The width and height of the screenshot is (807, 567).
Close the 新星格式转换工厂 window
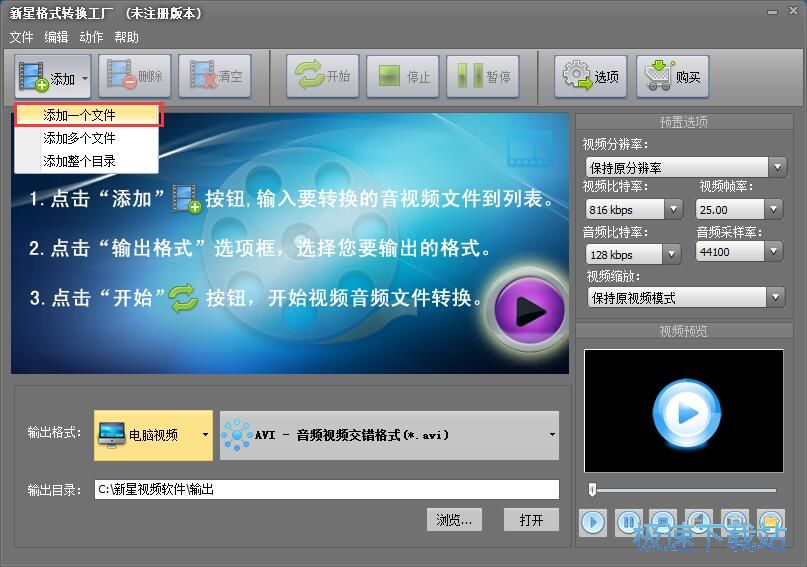793,11
